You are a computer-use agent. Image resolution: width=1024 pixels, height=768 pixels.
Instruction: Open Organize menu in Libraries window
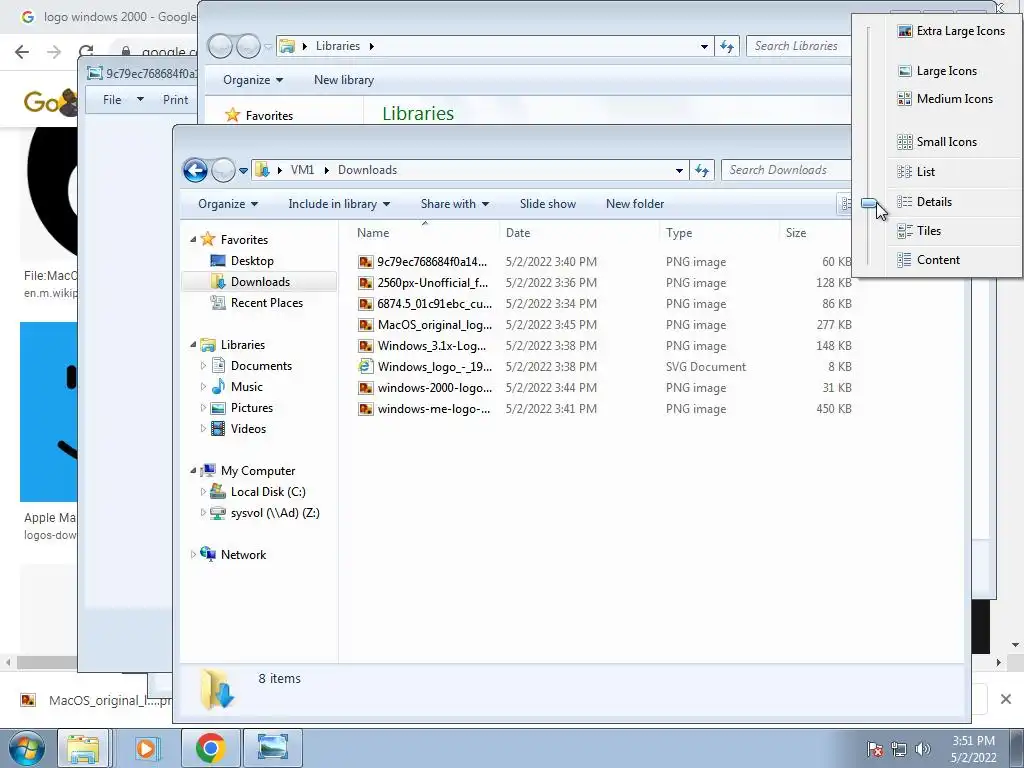(x=253, y=80)
